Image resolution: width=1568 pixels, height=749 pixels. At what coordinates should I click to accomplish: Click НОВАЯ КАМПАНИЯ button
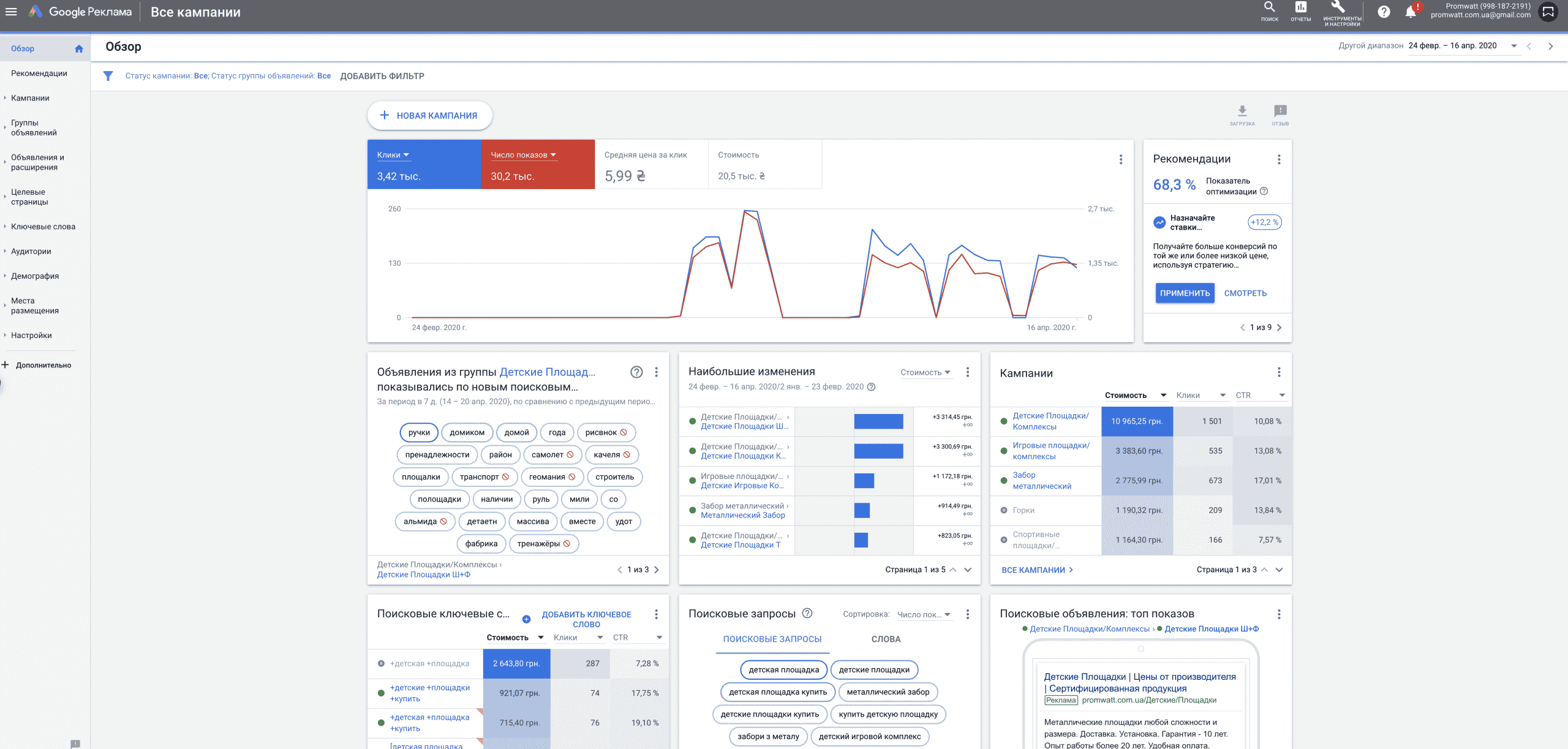point(429,115)
